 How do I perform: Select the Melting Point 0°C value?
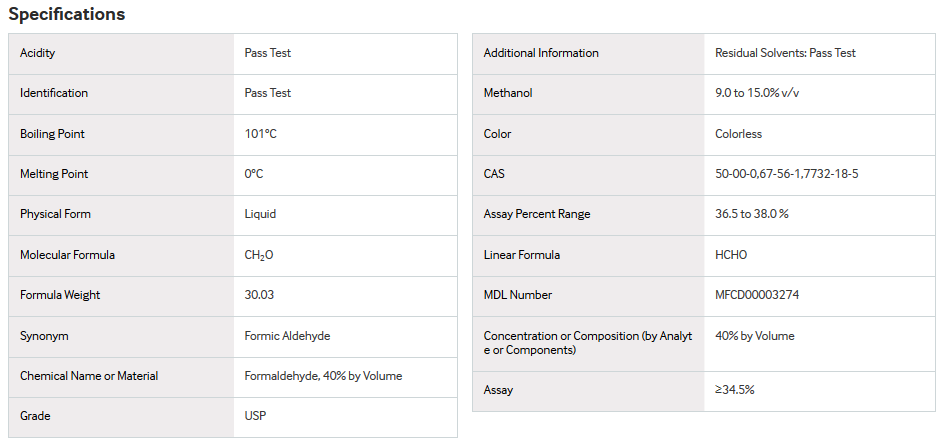click(x=254, y=174)
